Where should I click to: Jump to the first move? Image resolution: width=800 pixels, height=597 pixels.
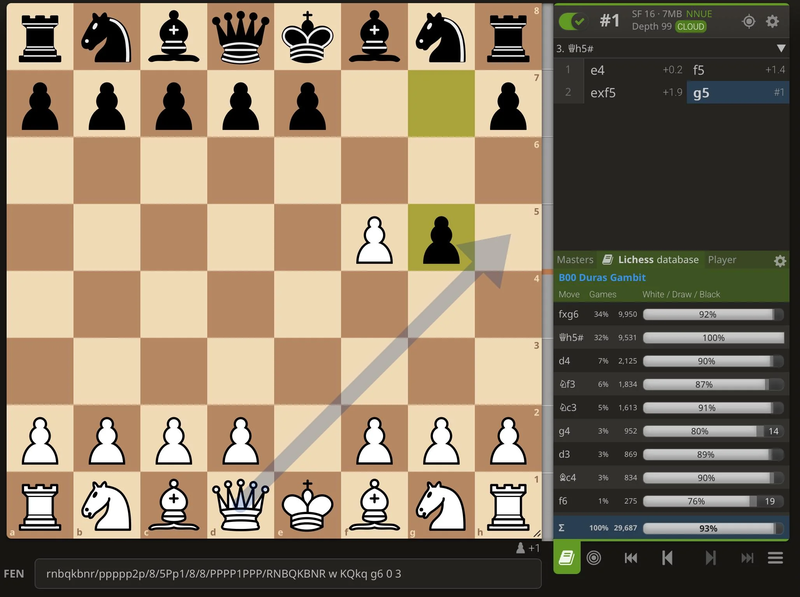tap(631, 557)
